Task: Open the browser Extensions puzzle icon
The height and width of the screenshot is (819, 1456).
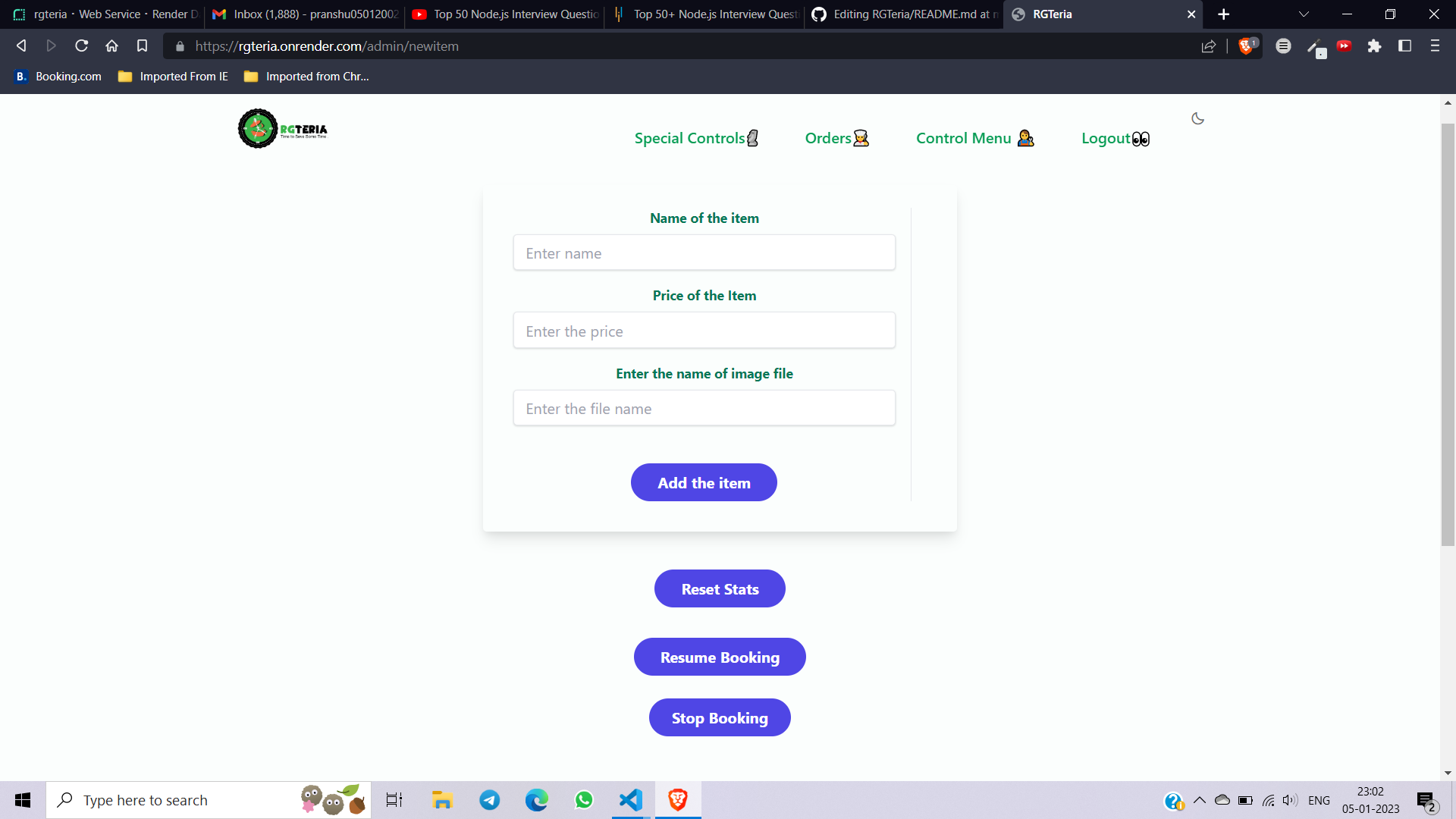Action: (1375, 46)
